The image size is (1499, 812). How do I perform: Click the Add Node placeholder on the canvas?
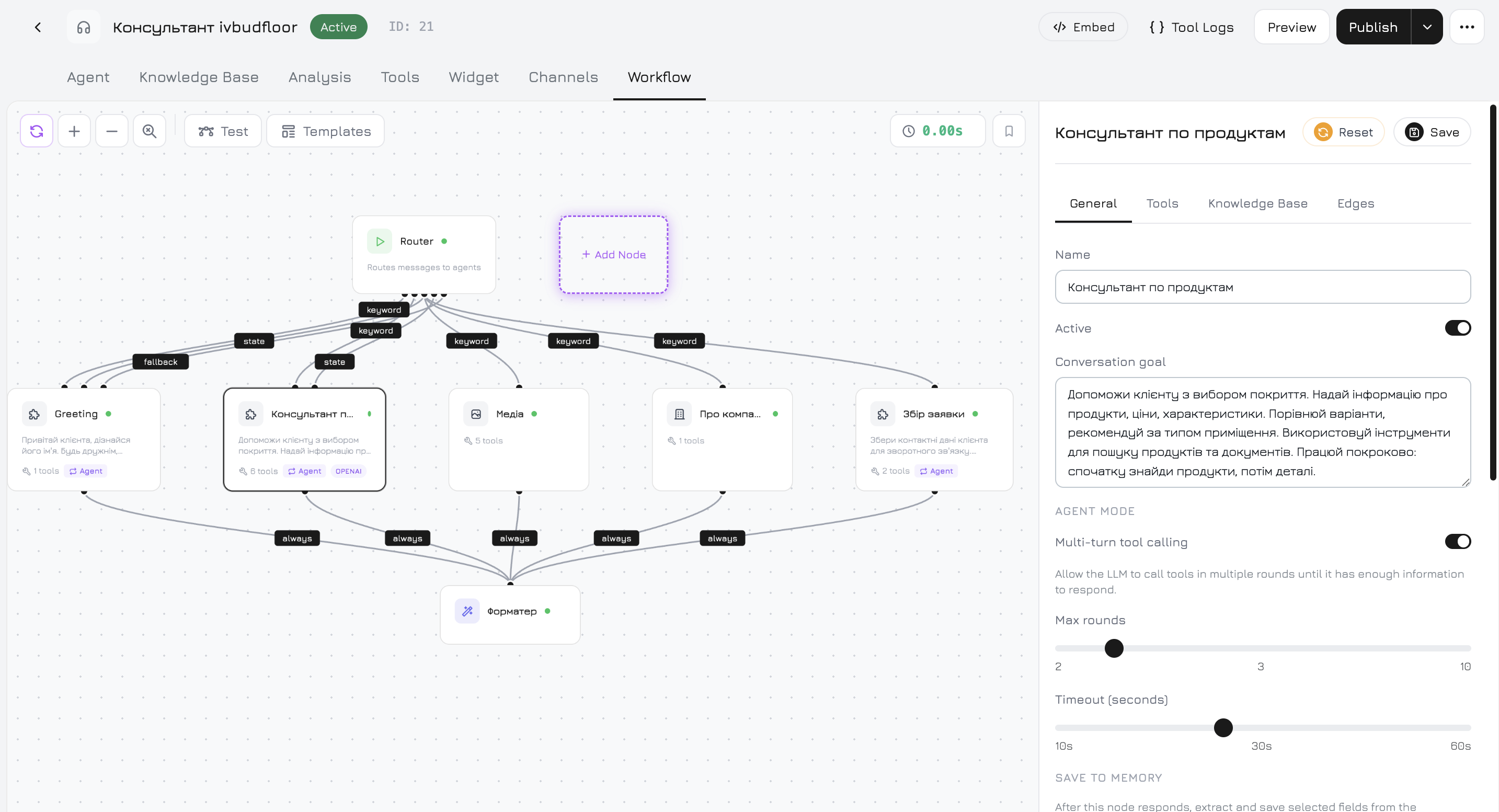pos(613,254)
